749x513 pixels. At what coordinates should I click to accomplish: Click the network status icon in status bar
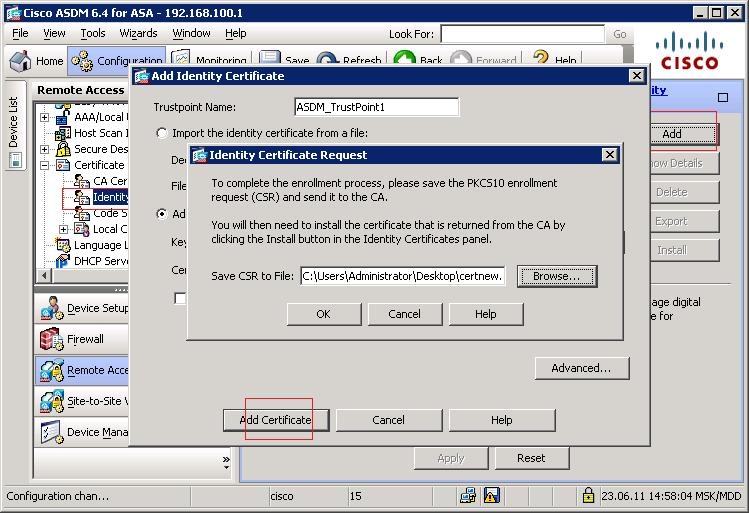click(x=468, y=496)
